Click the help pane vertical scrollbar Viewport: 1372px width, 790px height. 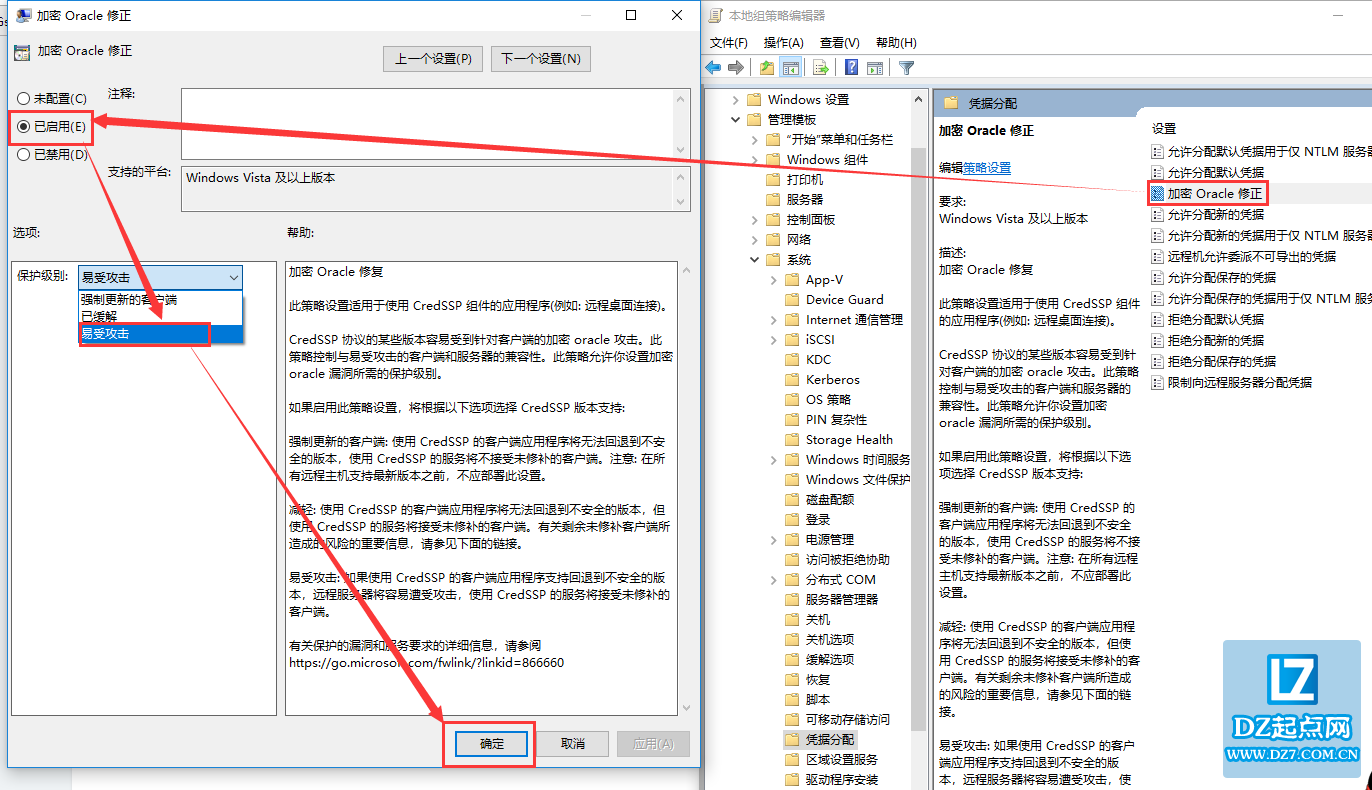click(x=684, y=488)
